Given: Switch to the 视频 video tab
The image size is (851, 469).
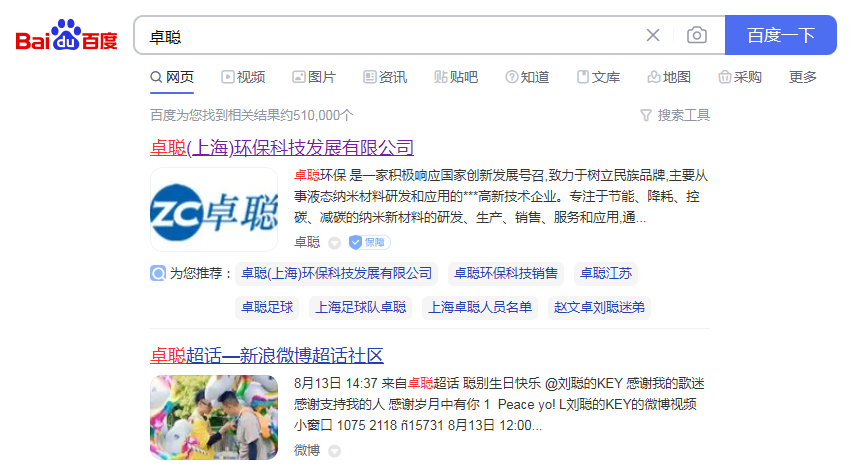Looking at the screenshot, I should [243, 77].
